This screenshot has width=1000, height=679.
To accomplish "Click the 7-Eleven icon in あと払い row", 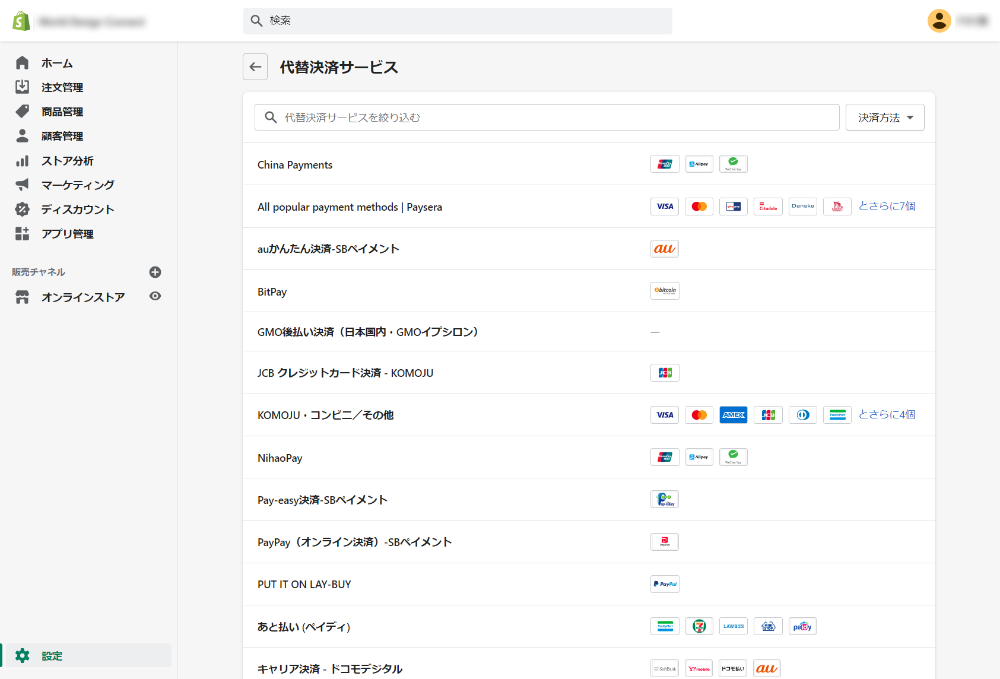I will coord(699,626).
